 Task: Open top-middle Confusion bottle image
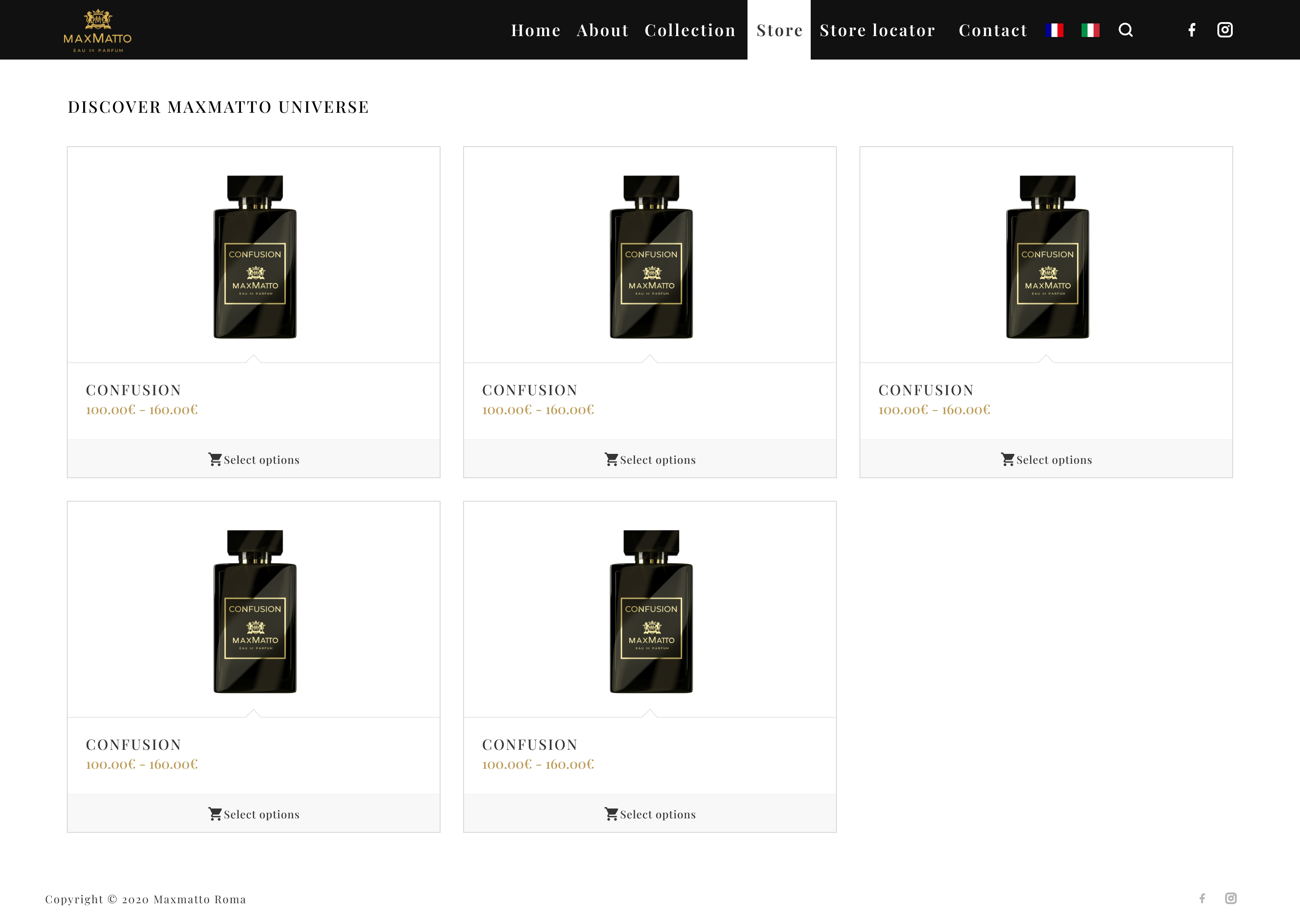point(650,257)
